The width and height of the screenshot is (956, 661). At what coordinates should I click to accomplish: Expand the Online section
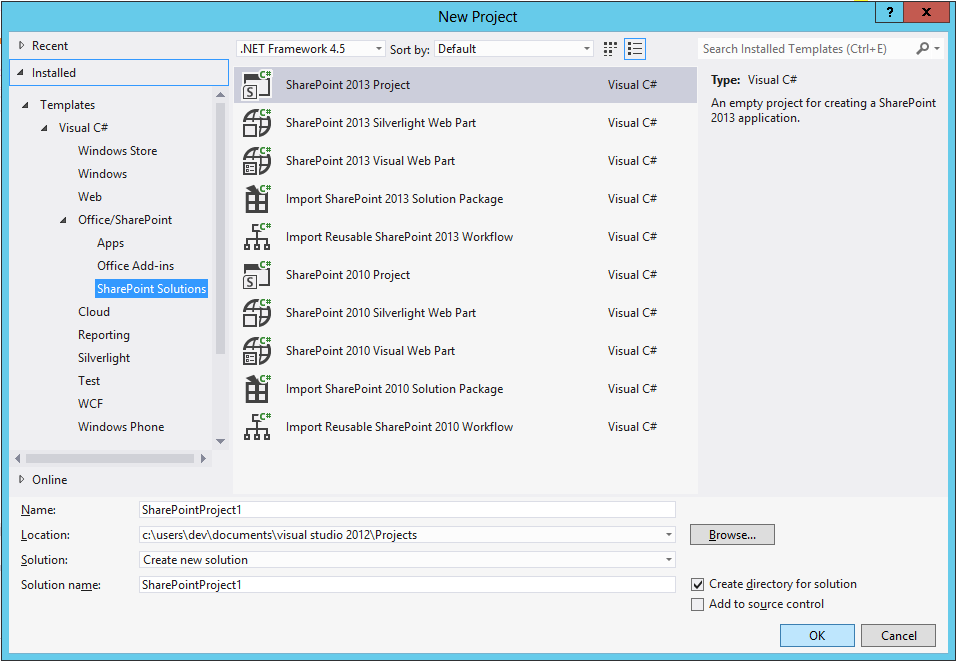pyautogui.click(x=21, y=479)
